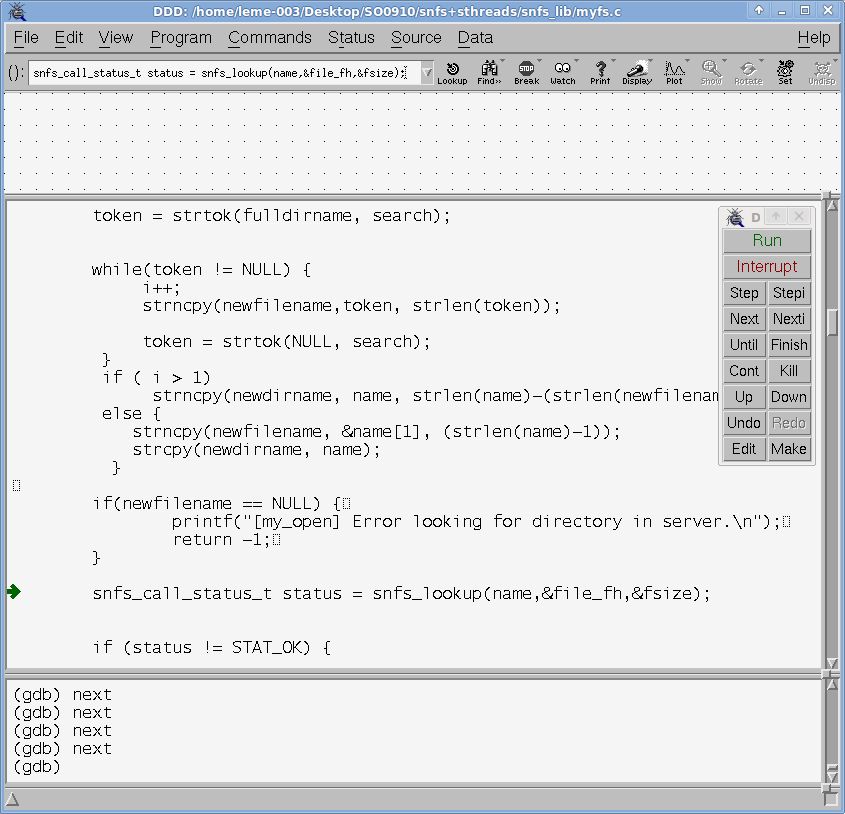The height and width of the screenshot is (814, 845).
Task: Click the Find toolbar icon
Action: 489,73
